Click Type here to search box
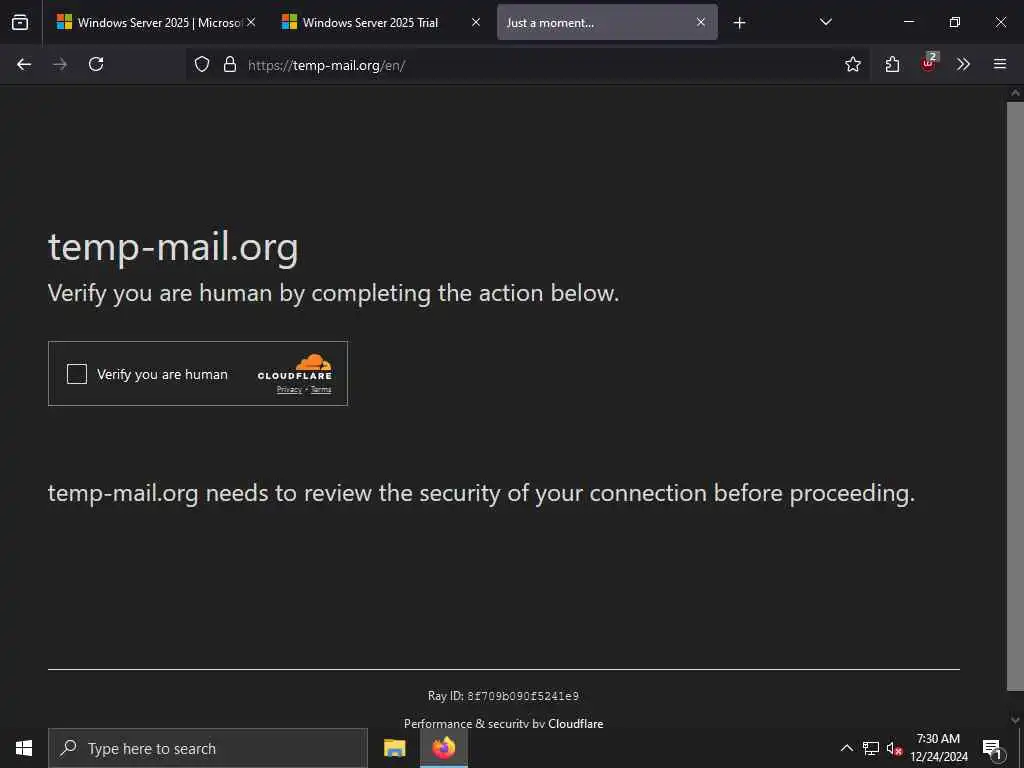 208,748
